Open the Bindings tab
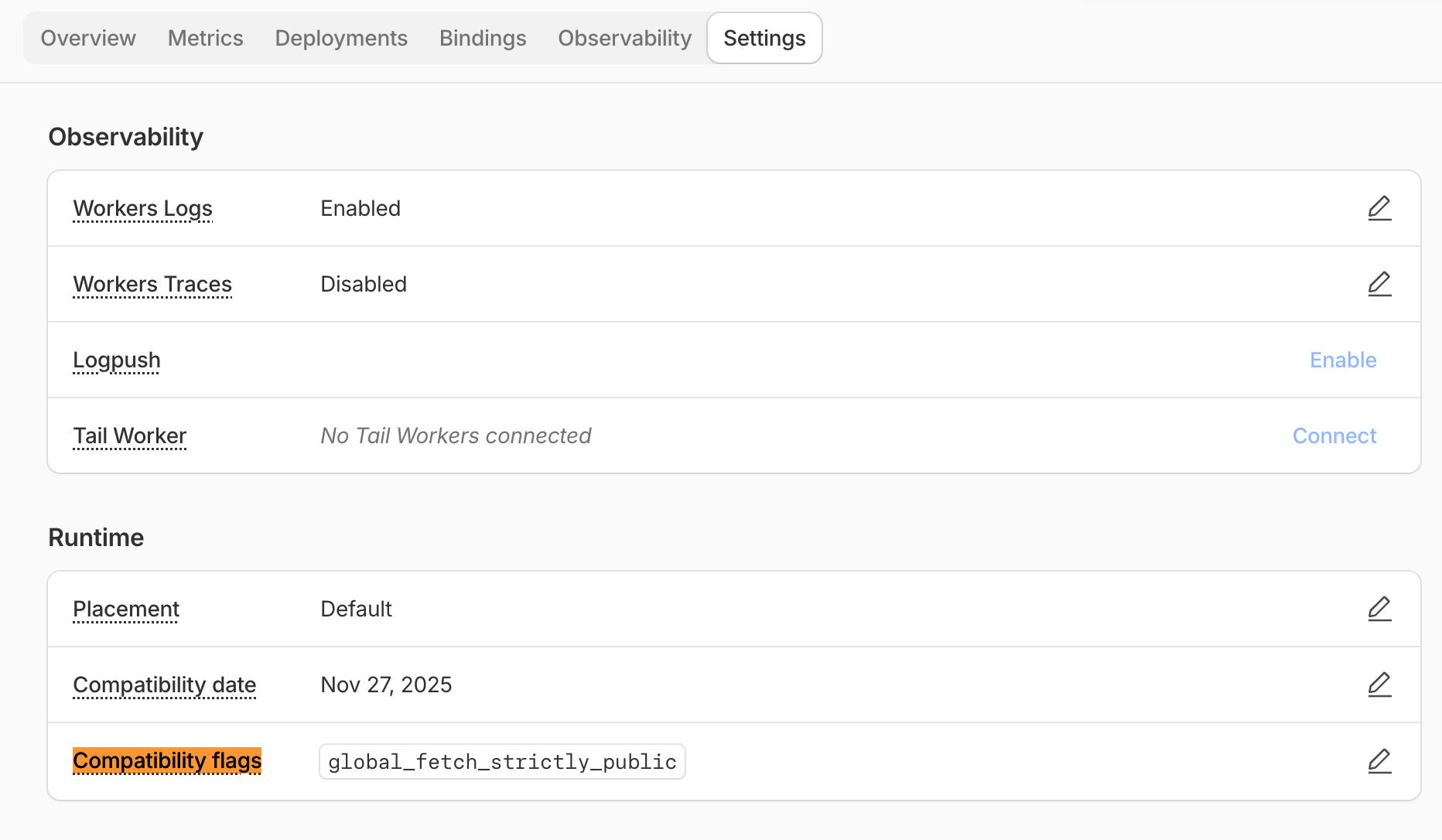 482,37
